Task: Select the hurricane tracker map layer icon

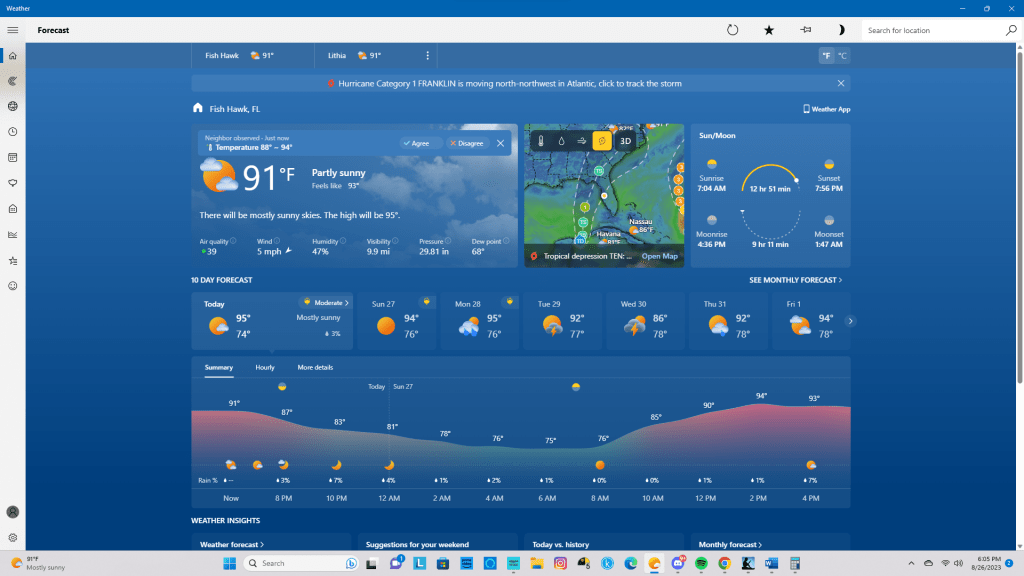Action: tap(602, 141)
